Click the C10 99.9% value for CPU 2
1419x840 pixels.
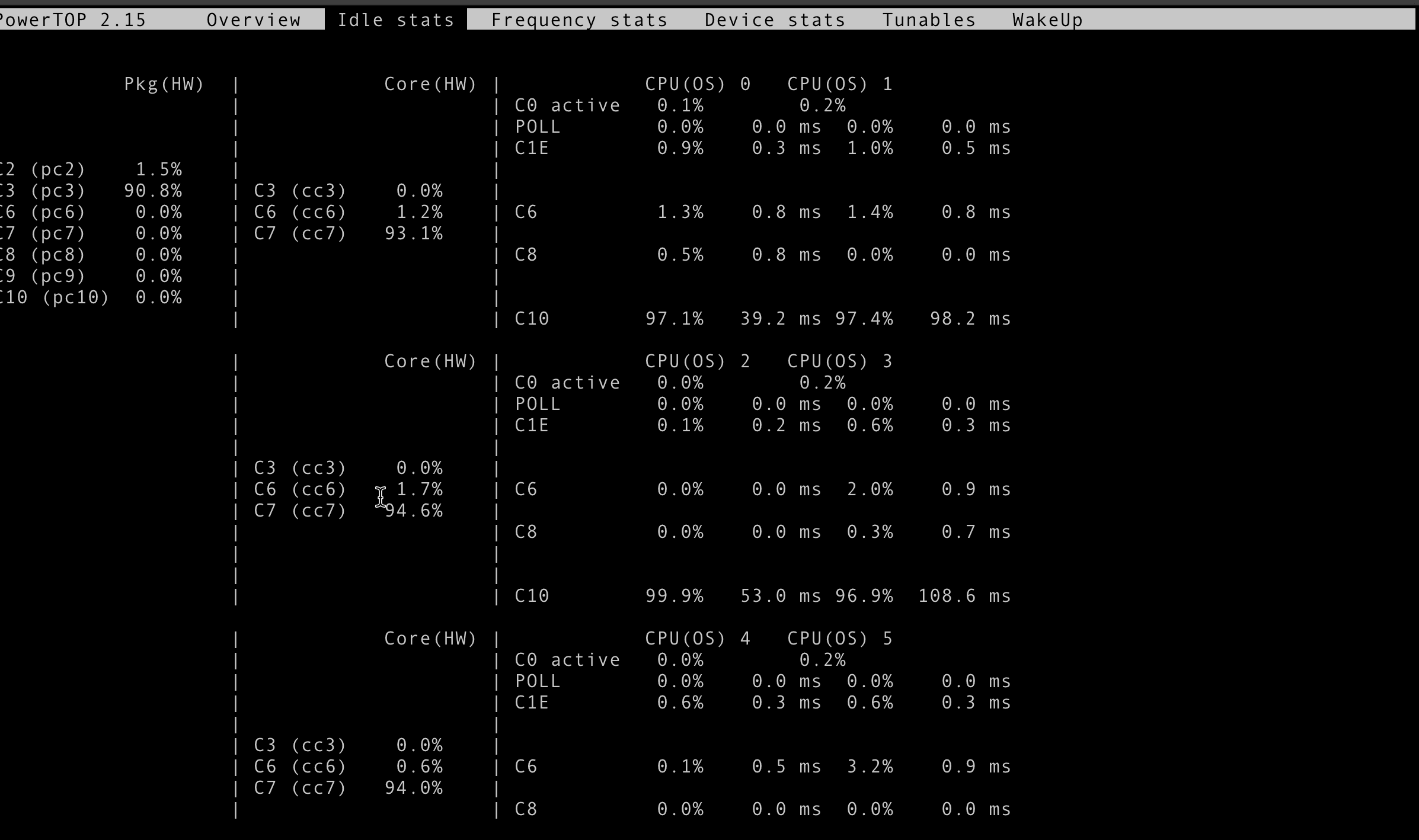point(675,596)
